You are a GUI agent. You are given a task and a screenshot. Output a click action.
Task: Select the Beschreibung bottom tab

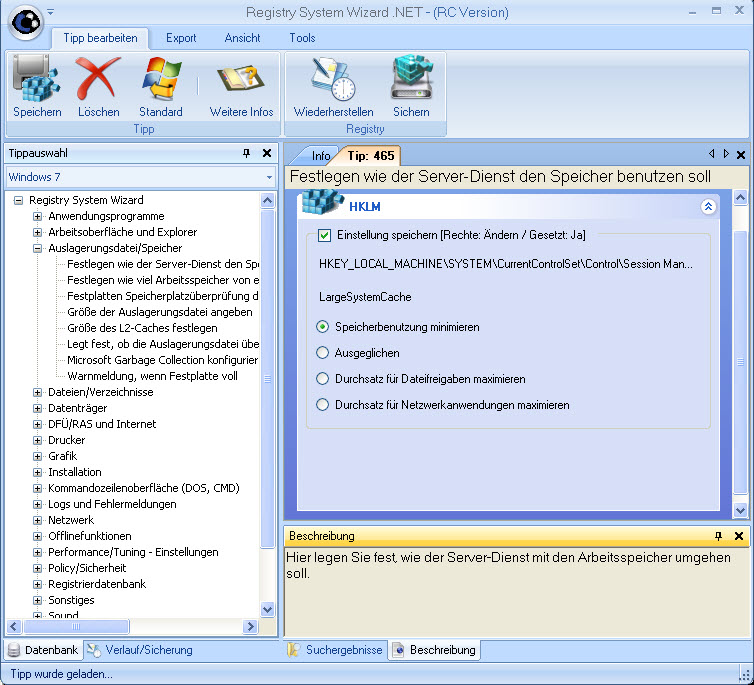tap(435, 650)
